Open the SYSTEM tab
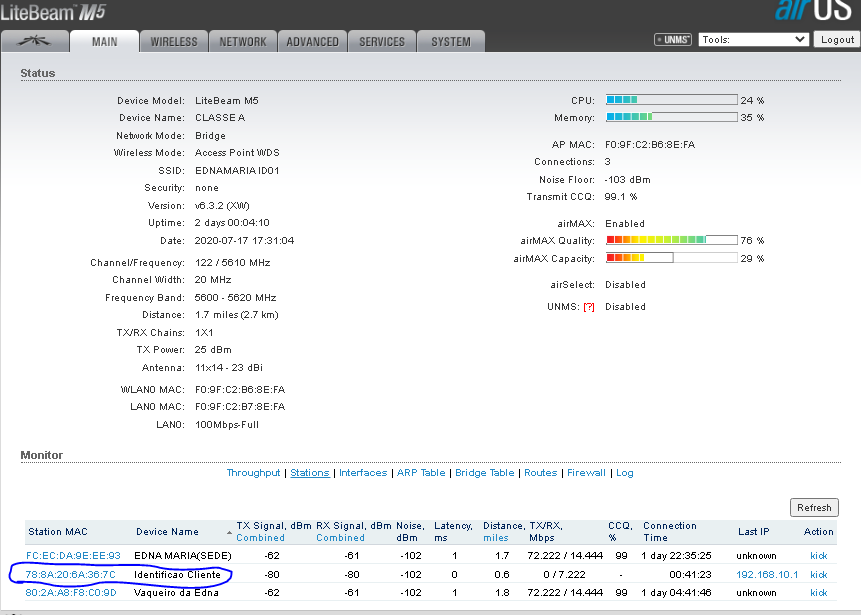The image size is (861, 615). [451, 42]
